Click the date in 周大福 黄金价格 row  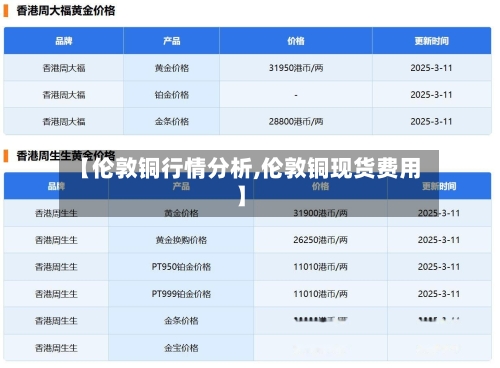coord(432,68)
